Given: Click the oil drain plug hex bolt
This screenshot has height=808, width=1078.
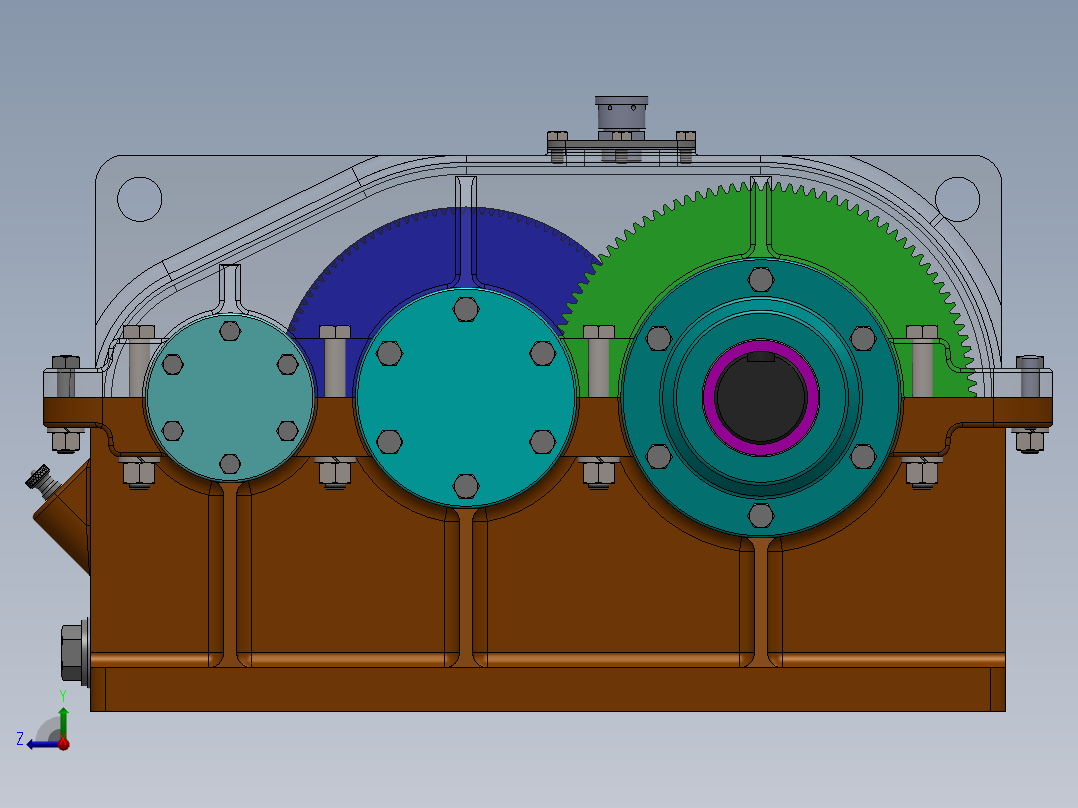Looking at the screenshot, I should point(74,650).
